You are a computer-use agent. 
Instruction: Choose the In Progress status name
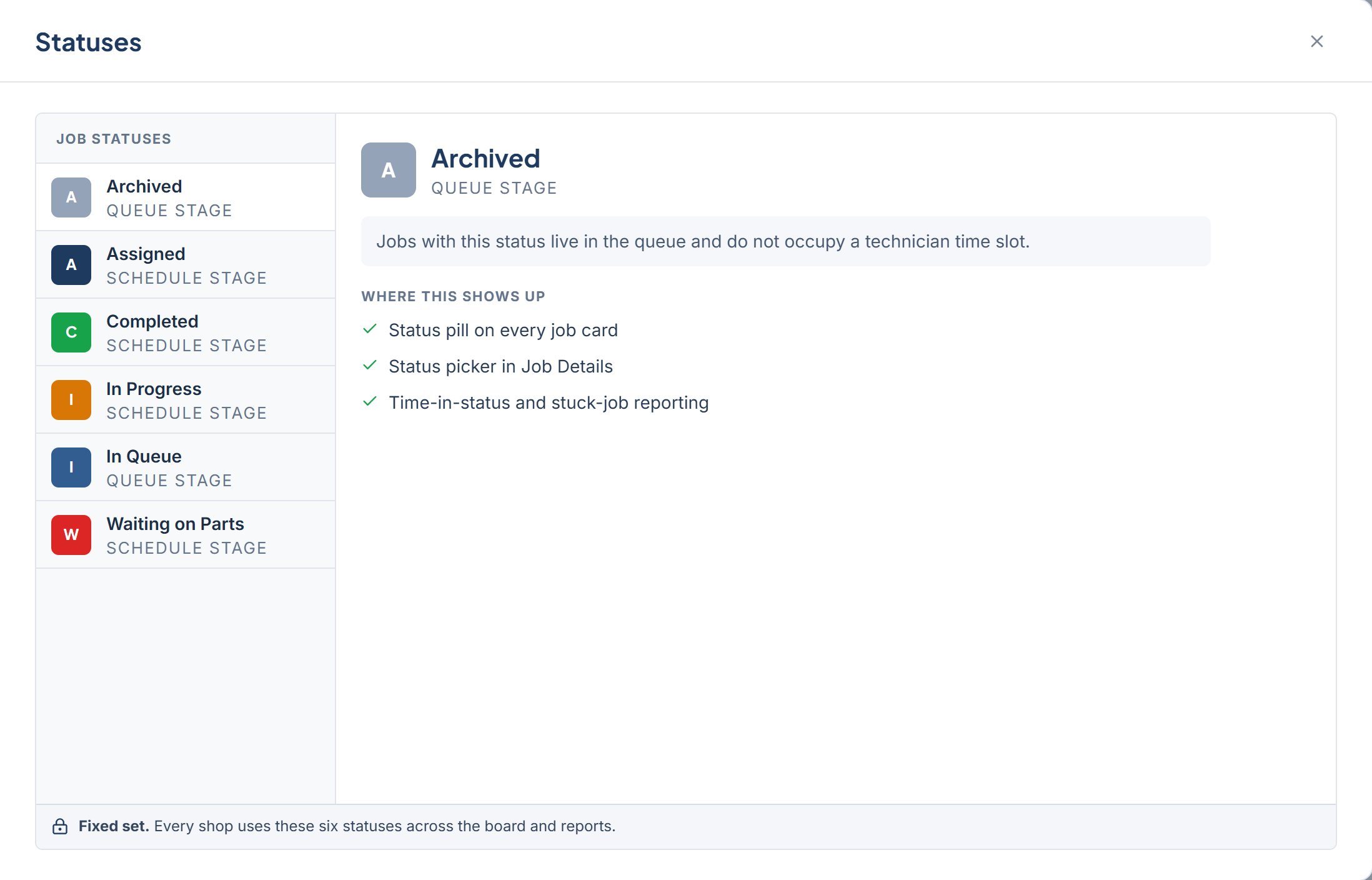(154, 389)
